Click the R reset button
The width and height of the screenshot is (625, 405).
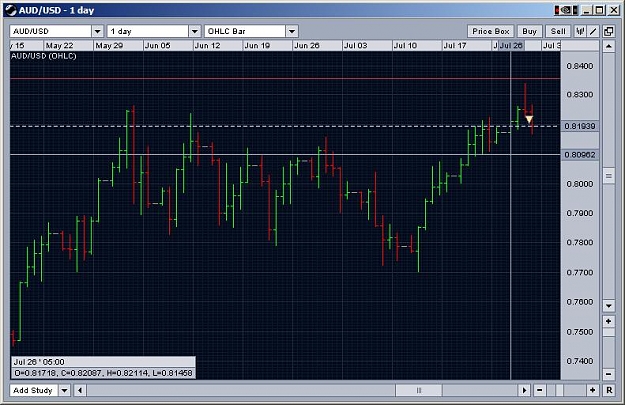coord(609,390)
